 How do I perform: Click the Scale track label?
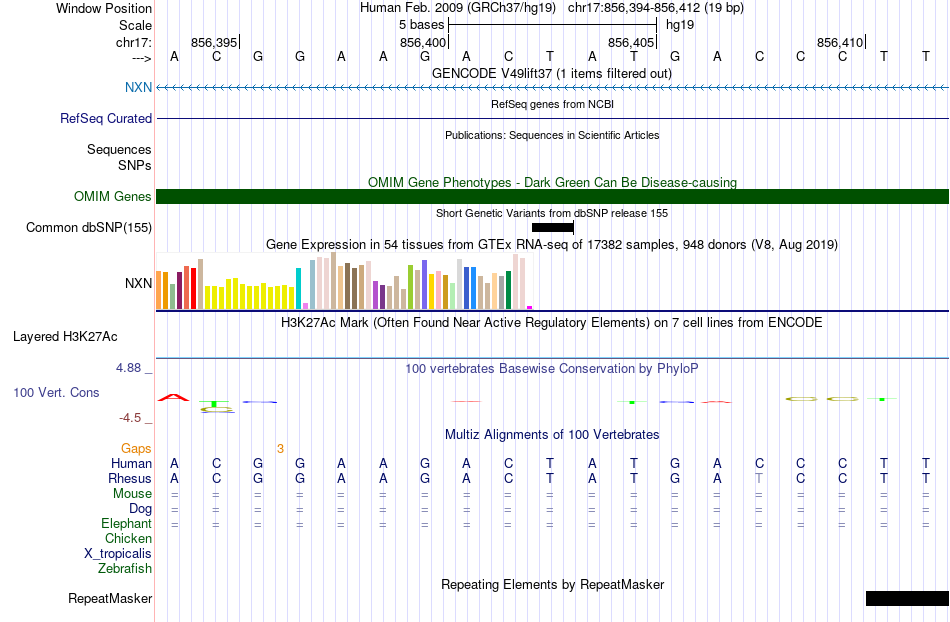coord(135,25)
